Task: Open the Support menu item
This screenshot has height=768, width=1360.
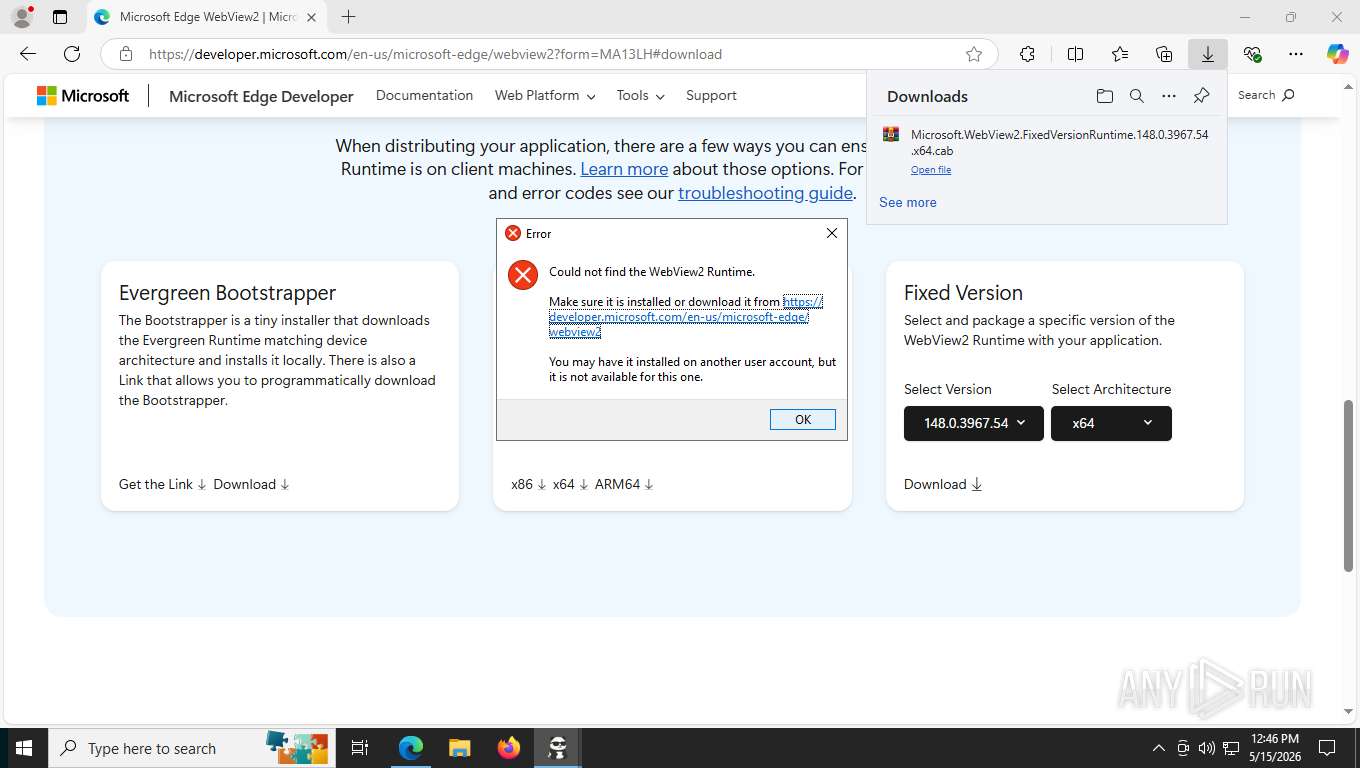Action: [x=711, y=96]
